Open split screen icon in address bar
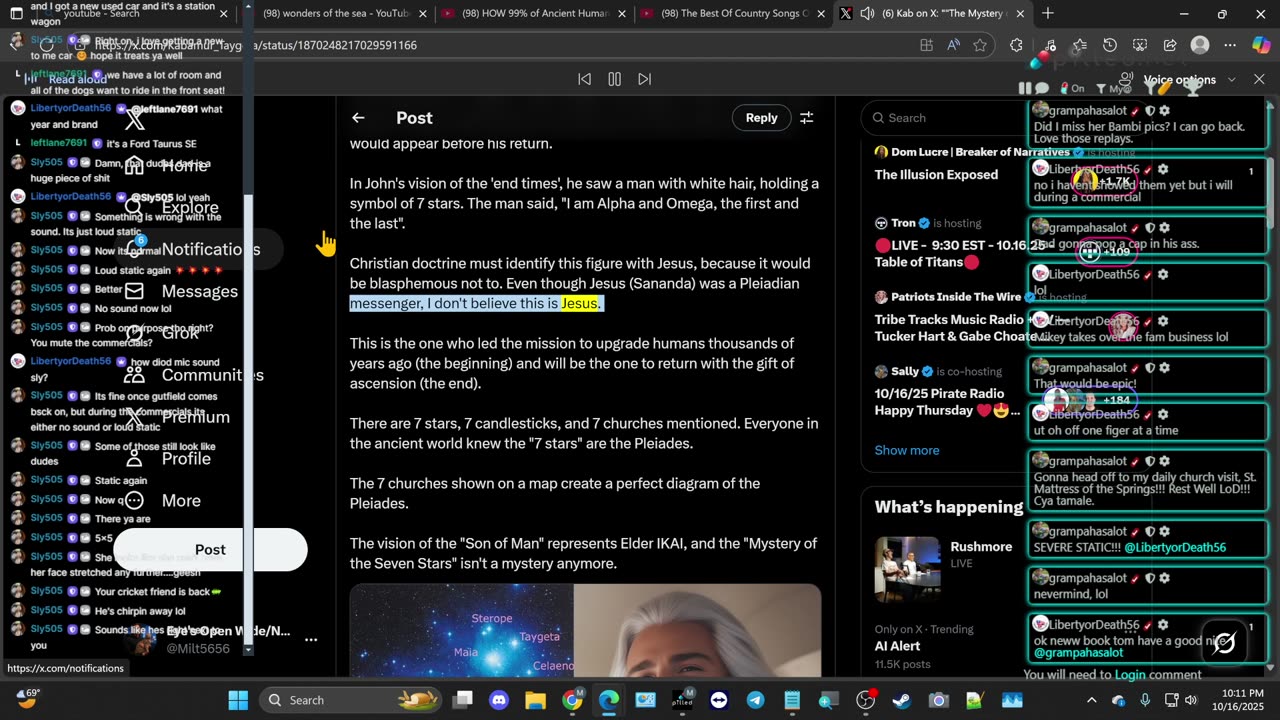 click(927, 45)
